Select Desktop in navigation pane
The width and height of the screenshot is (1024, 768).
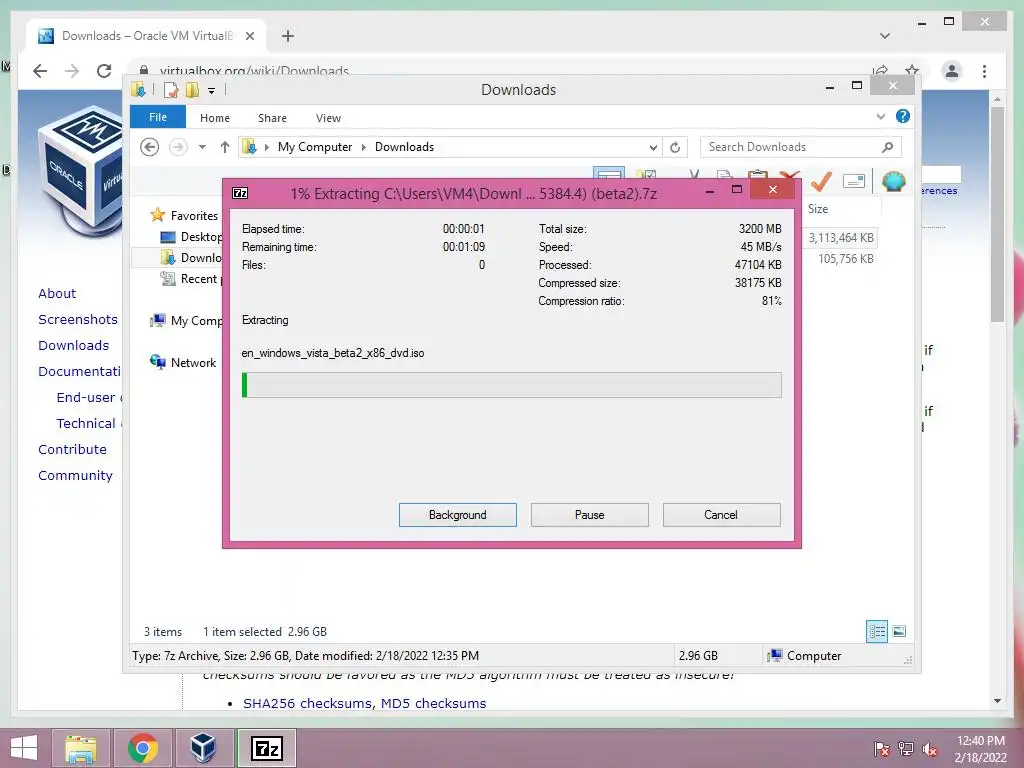click(x=201, y=236)
